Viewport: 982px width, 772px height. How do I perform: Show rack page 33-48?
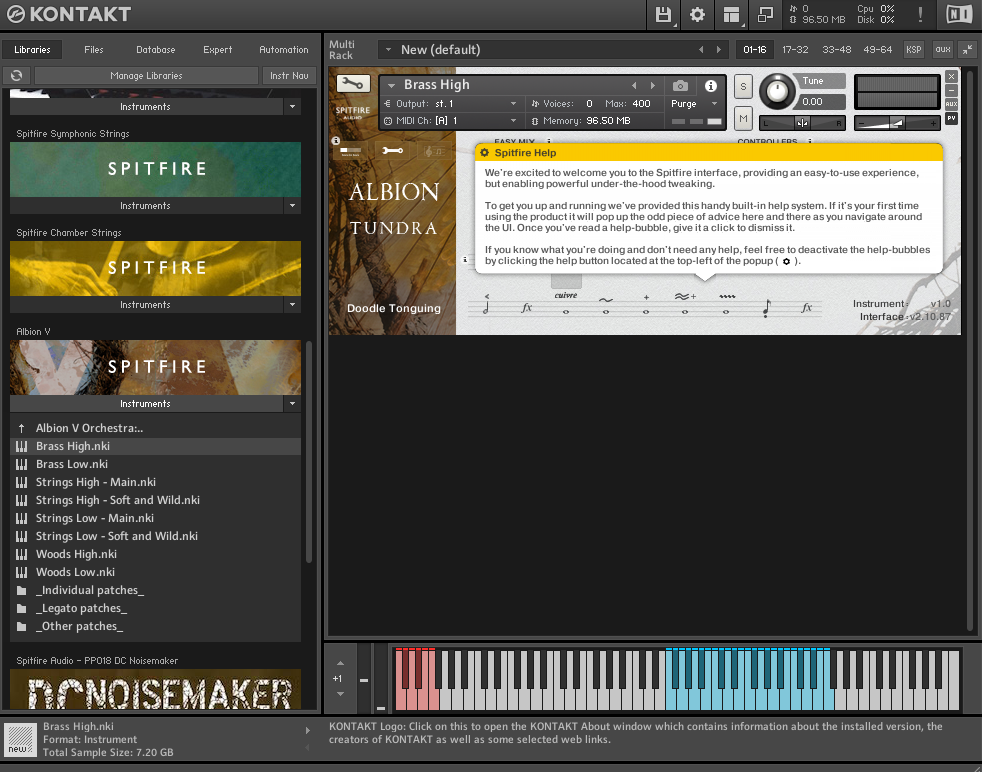pyautogui.click(x=837, y=49)
